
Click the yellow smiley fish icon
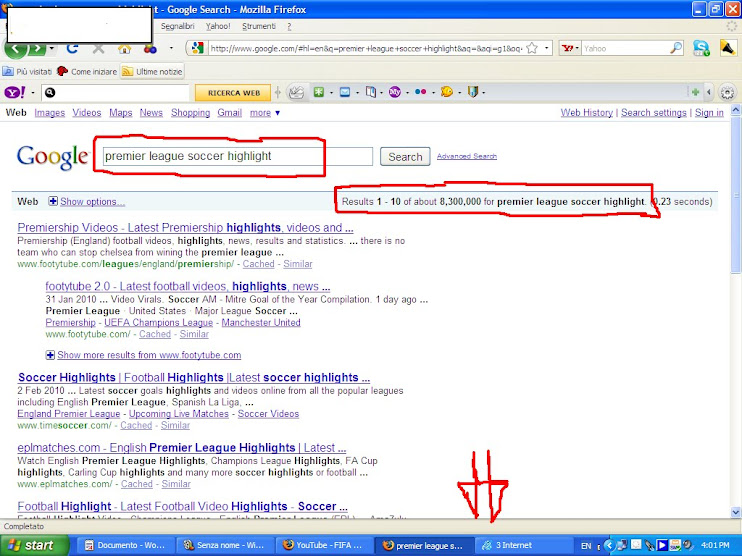(x=447, y=92)
